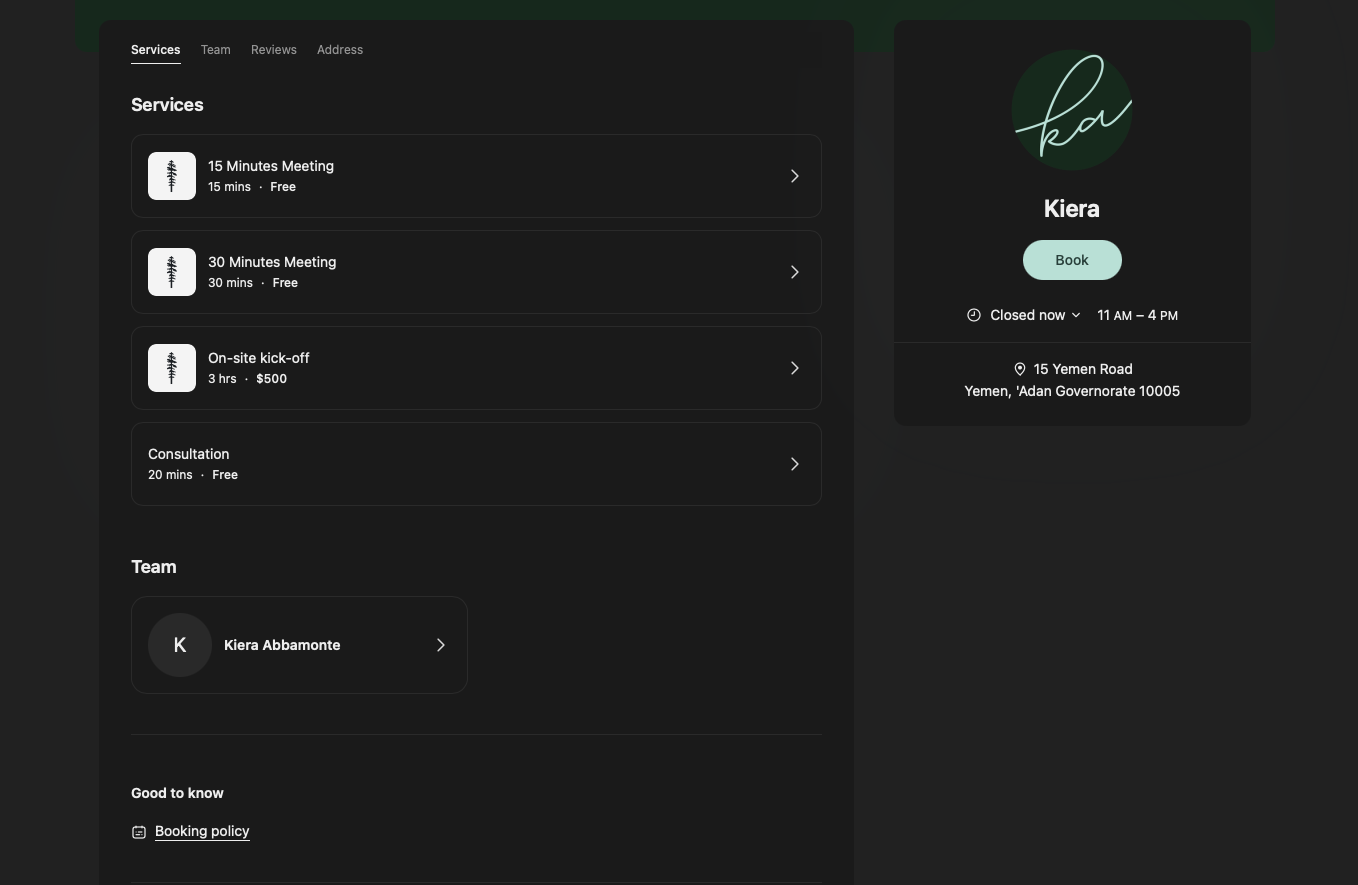Screen dimensions: 1358x885
Task: Select the Team tab
Action: pos(215,49)
